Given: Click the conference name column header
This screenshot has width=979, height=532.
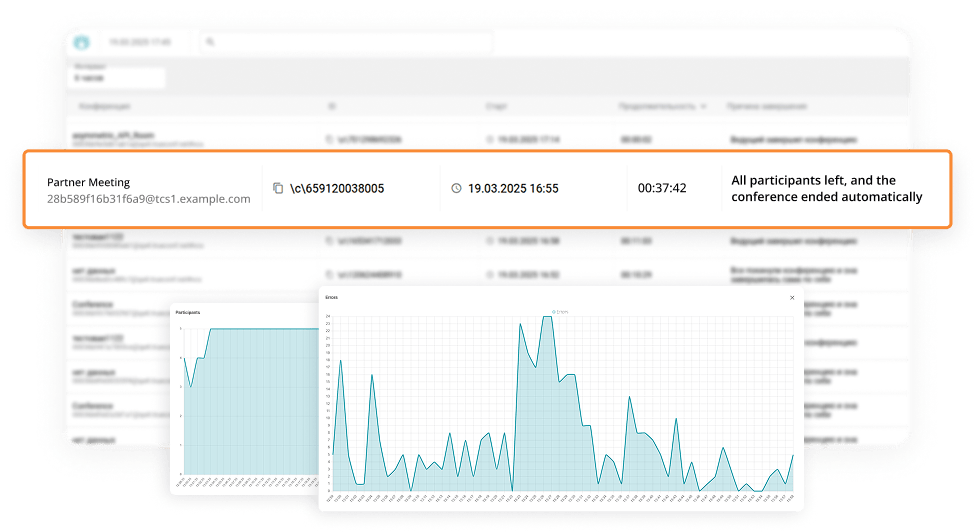Looking at the screenshot, I should (102, 106).
